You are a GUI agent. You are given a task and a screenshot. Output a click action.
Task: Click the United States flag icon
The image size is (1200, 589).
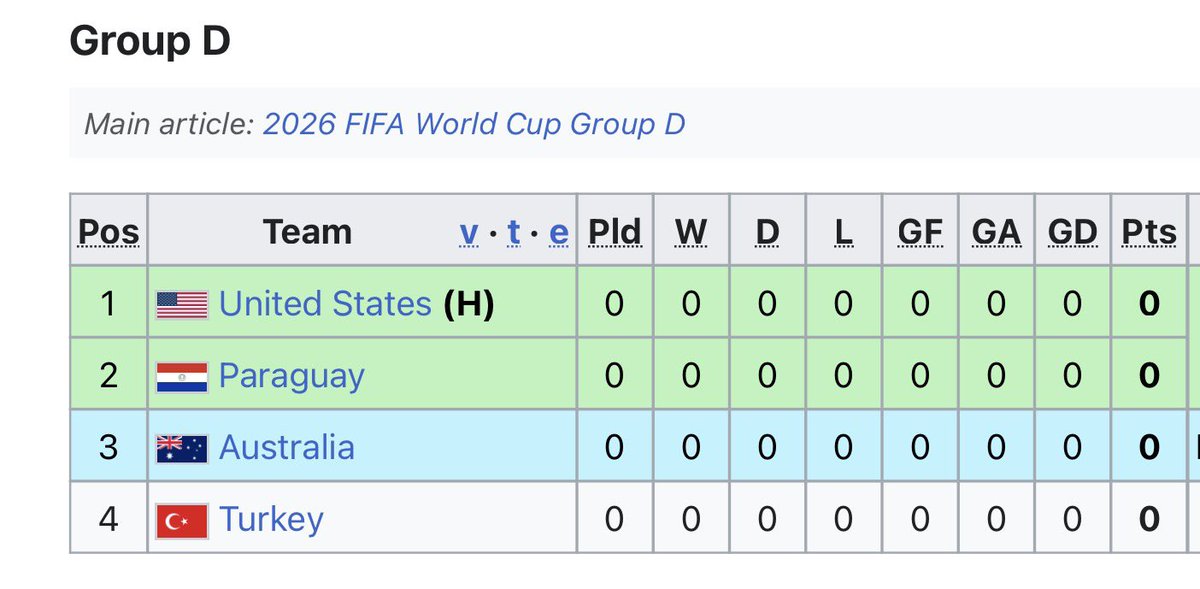182,304
